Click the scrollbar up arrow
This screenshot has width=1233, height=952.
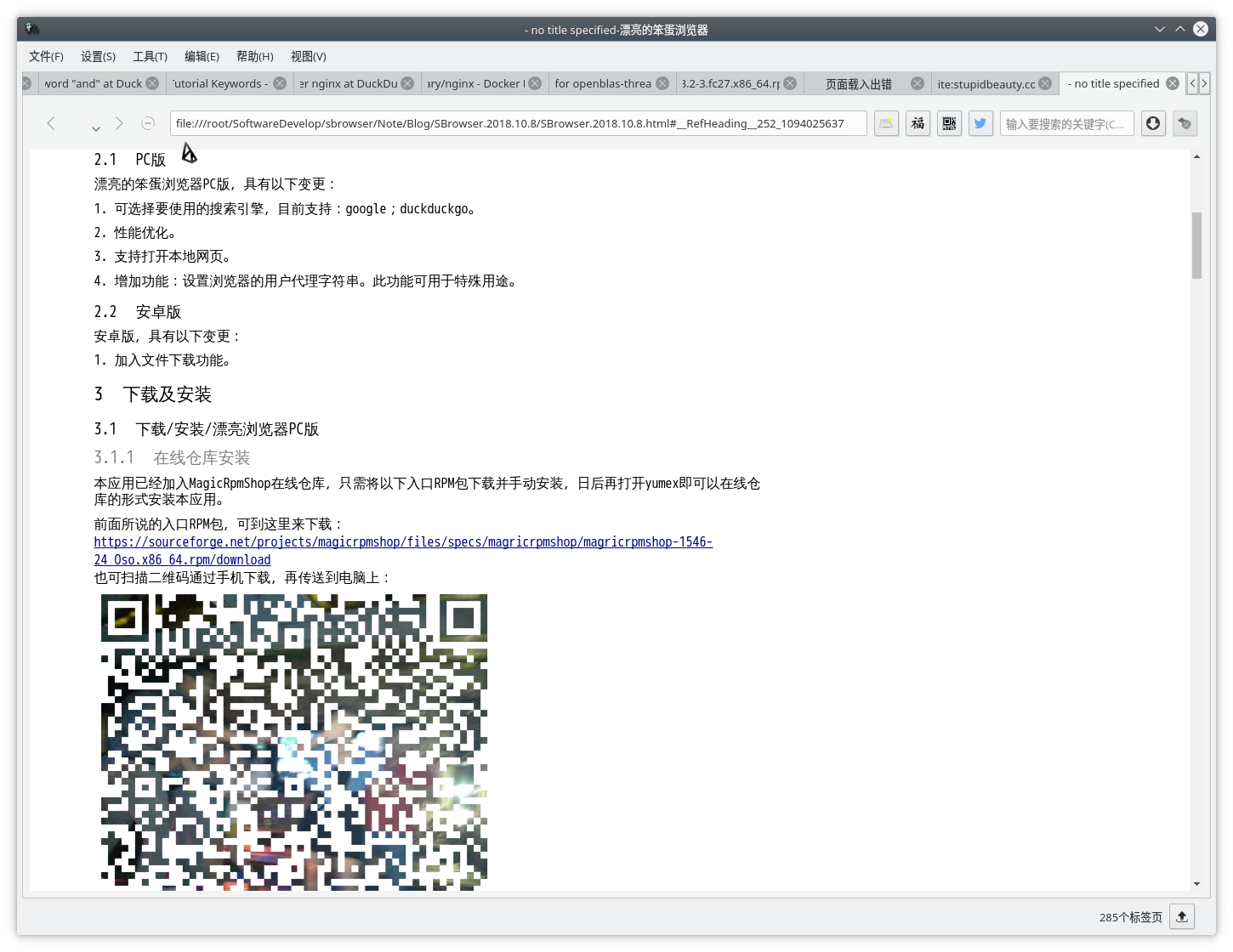pos(1196,156)
